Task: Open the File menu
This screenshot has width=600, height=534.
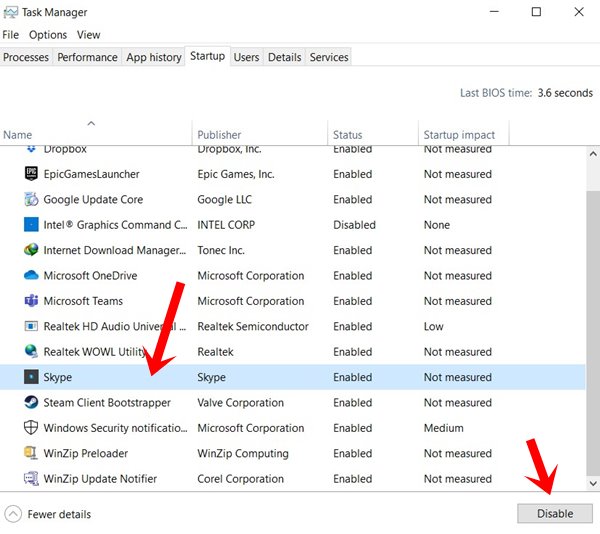Action: click(x=10, y=35)
